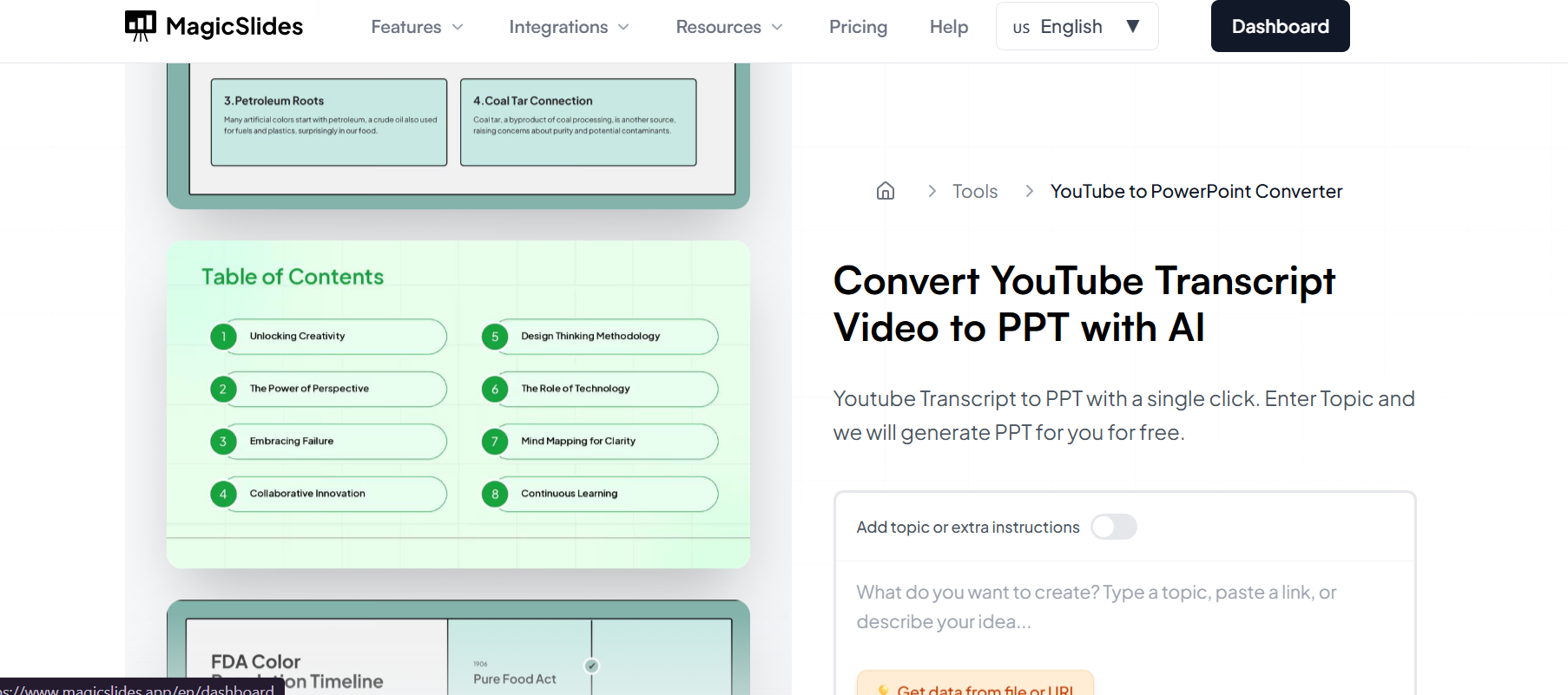Click The Role of Technology entry
The height and width of the screenshot is (695, 1568).
[x=600, y=389]
